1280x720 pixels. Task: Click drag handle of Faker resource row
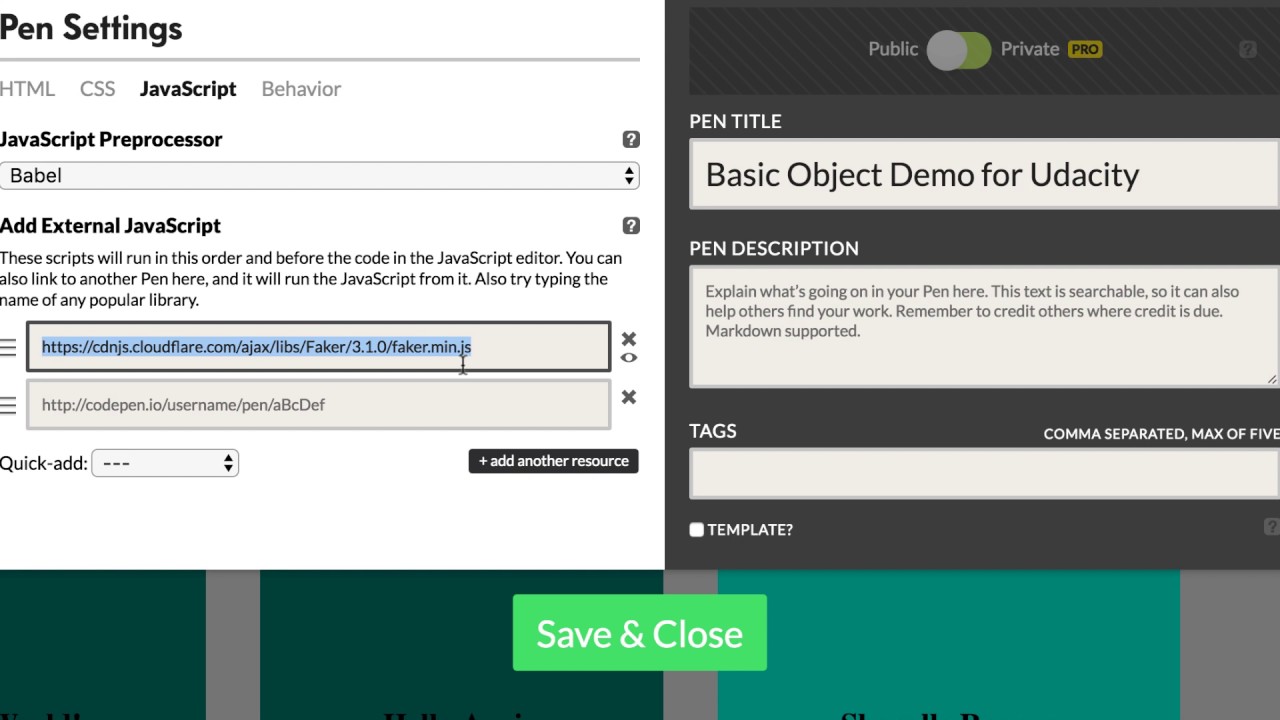(8, 347)
